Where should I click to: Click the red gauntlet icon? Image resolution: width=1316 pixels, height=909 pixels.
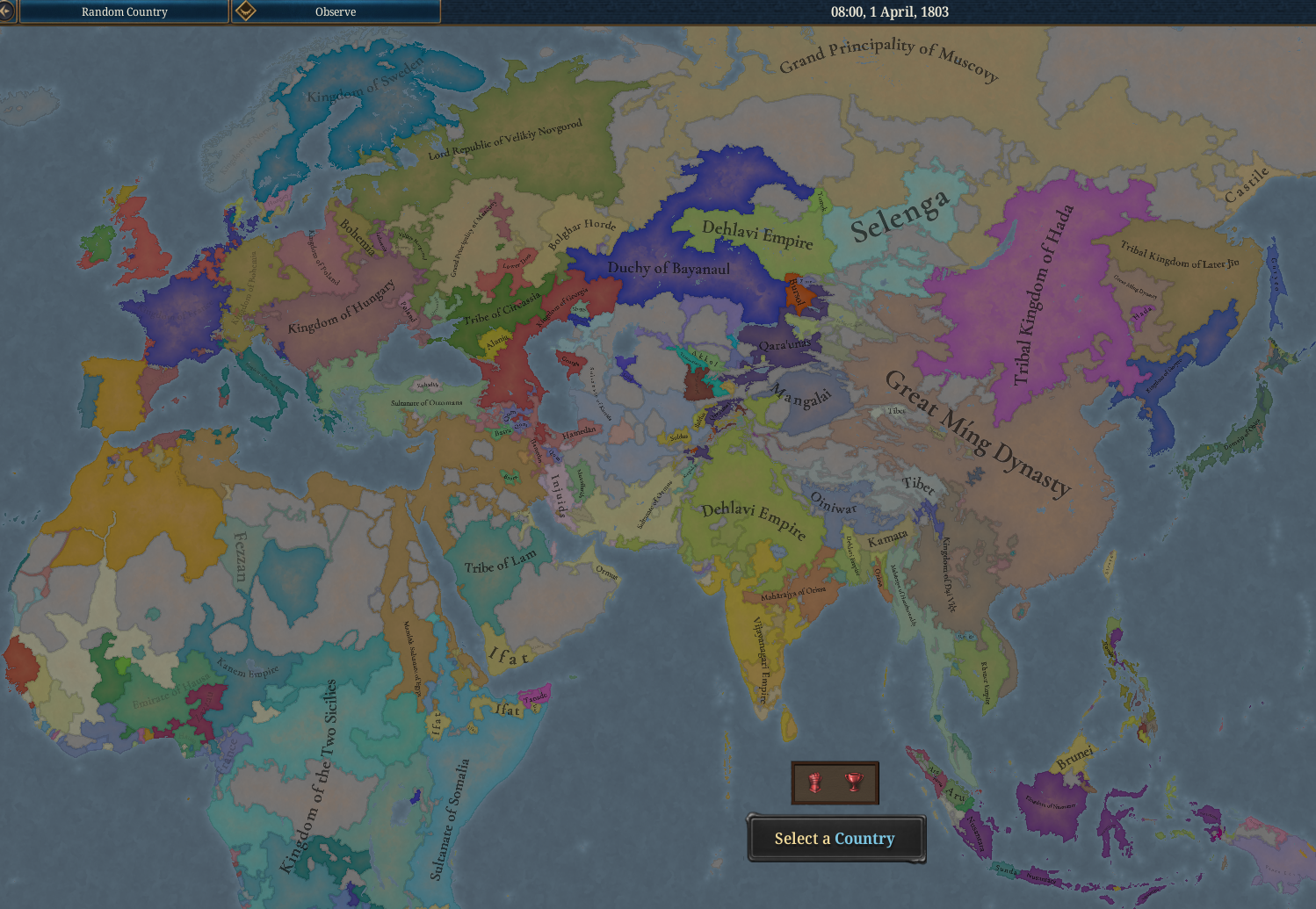coord(815,783)
